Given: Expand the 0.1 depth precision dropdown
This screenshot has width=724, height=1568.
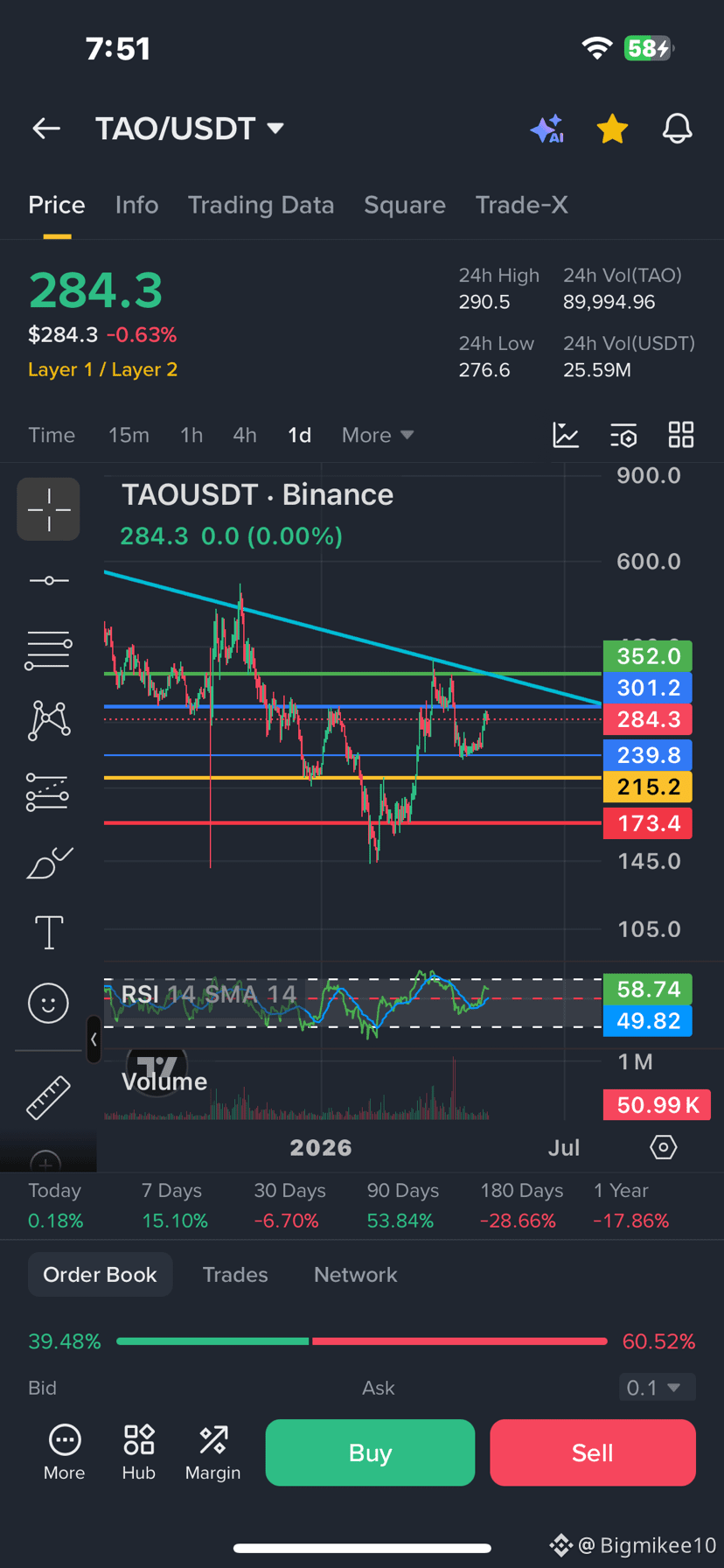Looking at the screenshot, I should click(657, 1388).
